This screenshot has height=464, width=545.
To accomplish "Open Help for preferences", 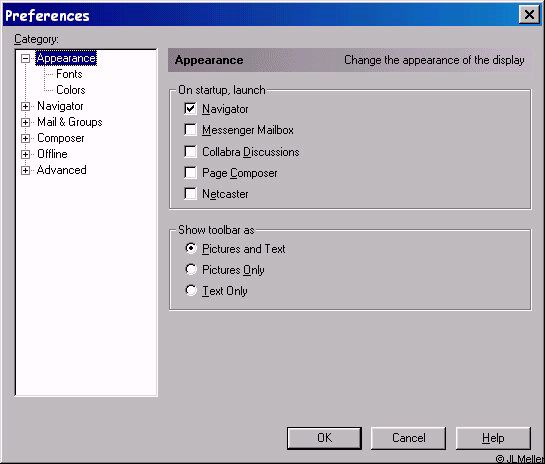I will coord(493,438).
